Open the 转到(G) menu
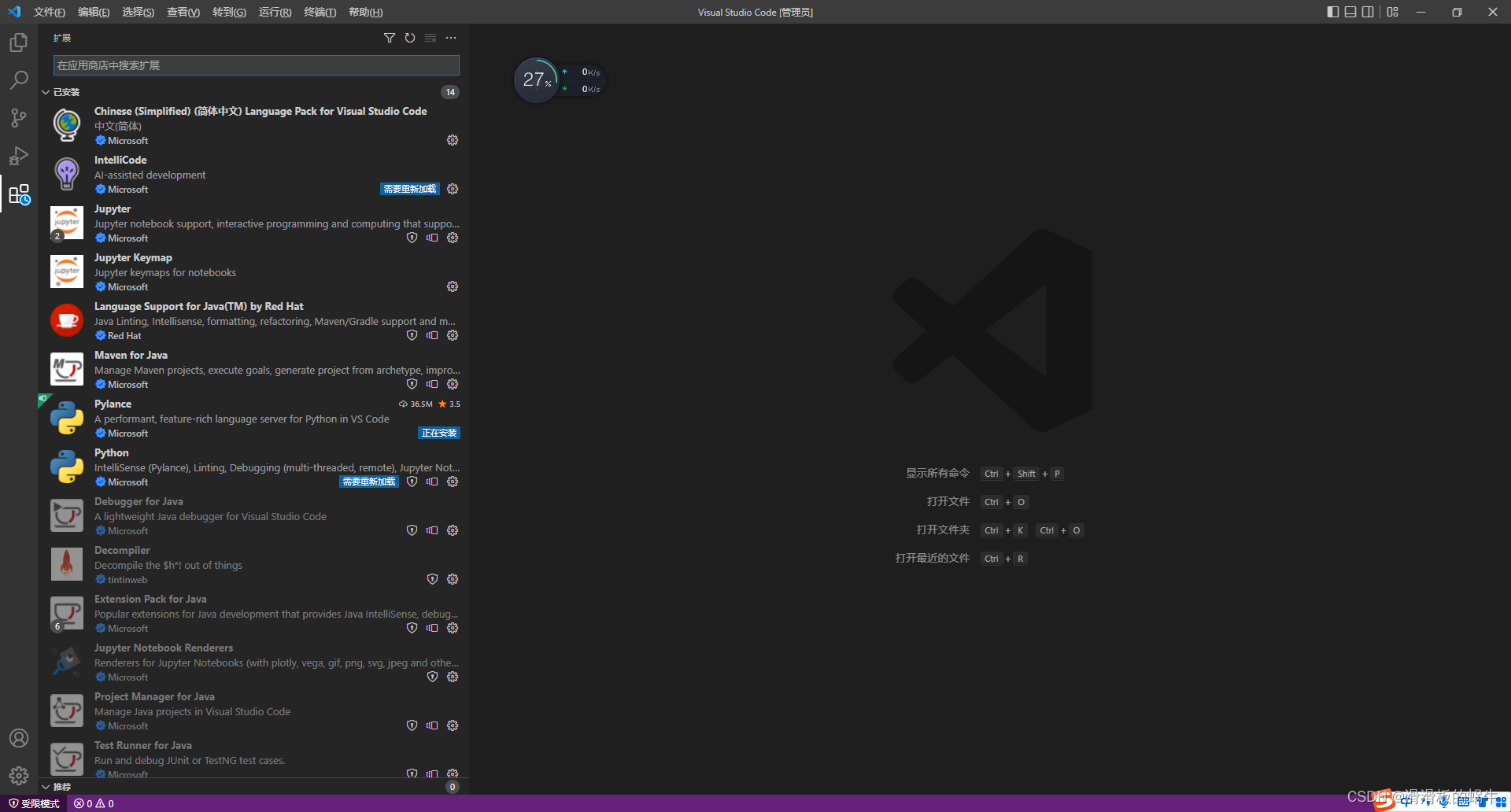Image resolution: width=1511 pixels, height=812 pixels. (x=229, y=12)
